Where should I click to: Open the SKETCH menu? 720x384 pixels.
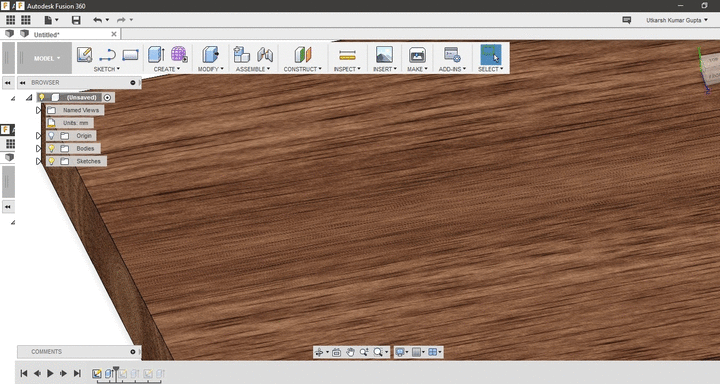[107, 69]
